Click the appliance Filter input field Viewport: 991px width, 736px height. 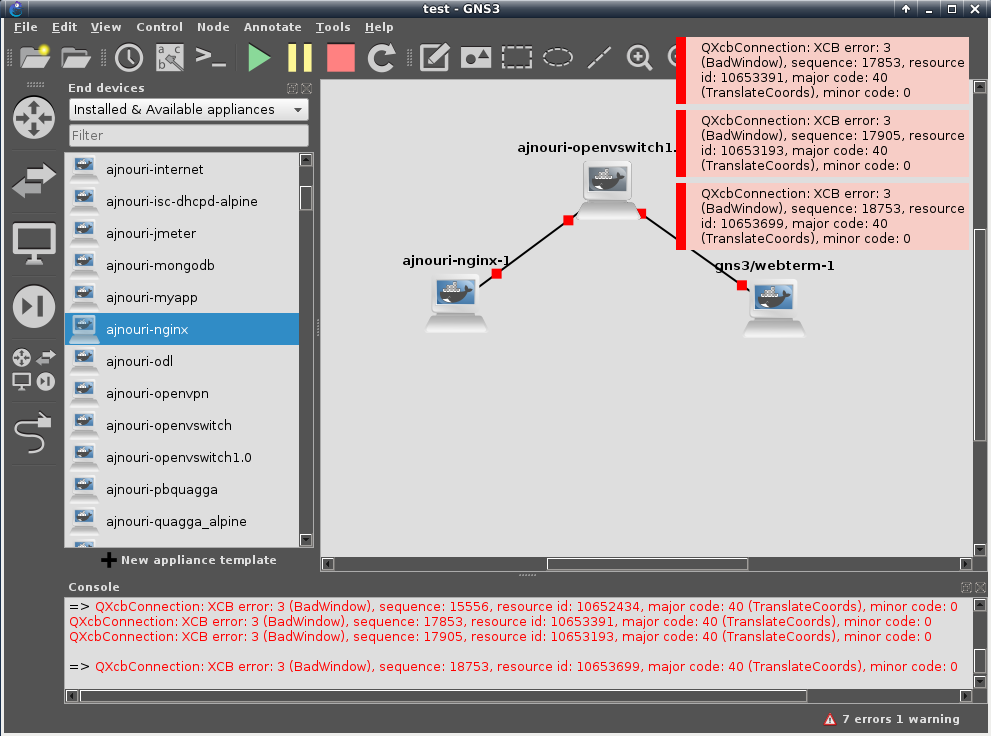(188, 135)
